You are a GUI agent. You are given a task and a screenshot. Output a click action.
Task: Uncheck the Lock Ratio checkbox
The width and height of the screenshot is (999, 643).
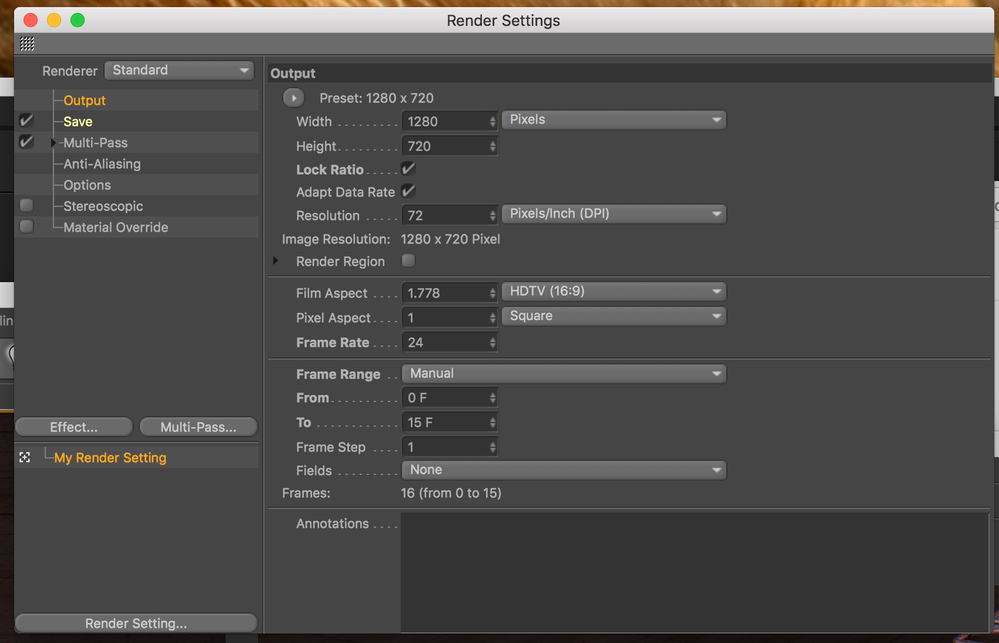point(408,169)
